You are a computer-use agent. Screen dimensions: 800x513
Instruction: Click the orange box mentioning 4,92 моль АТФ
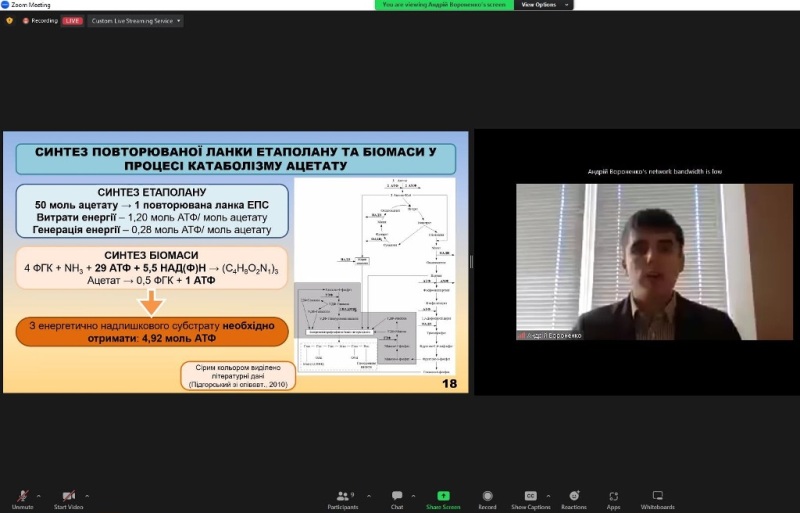(x=152, y=332)
